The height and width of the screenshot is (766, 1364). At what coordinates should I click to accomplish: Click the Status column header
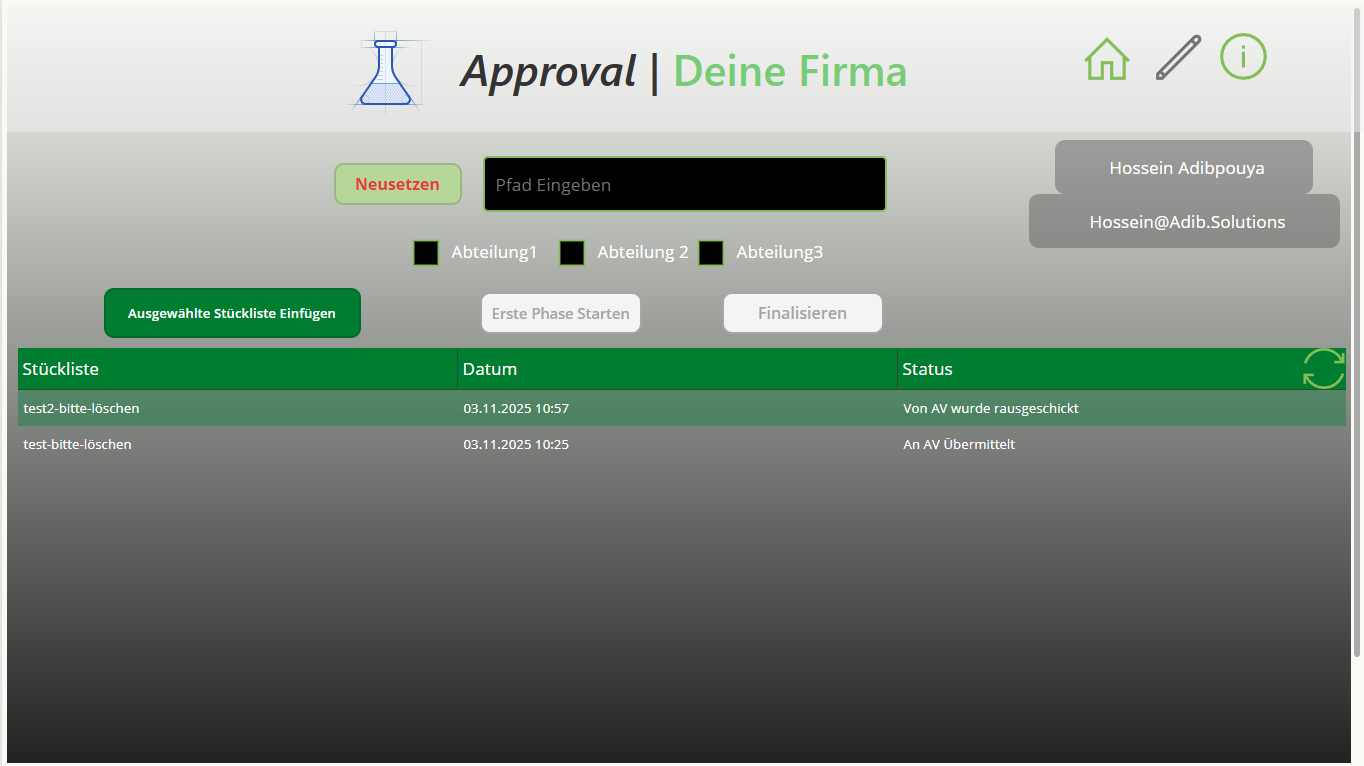click(x=1095, y=369)
